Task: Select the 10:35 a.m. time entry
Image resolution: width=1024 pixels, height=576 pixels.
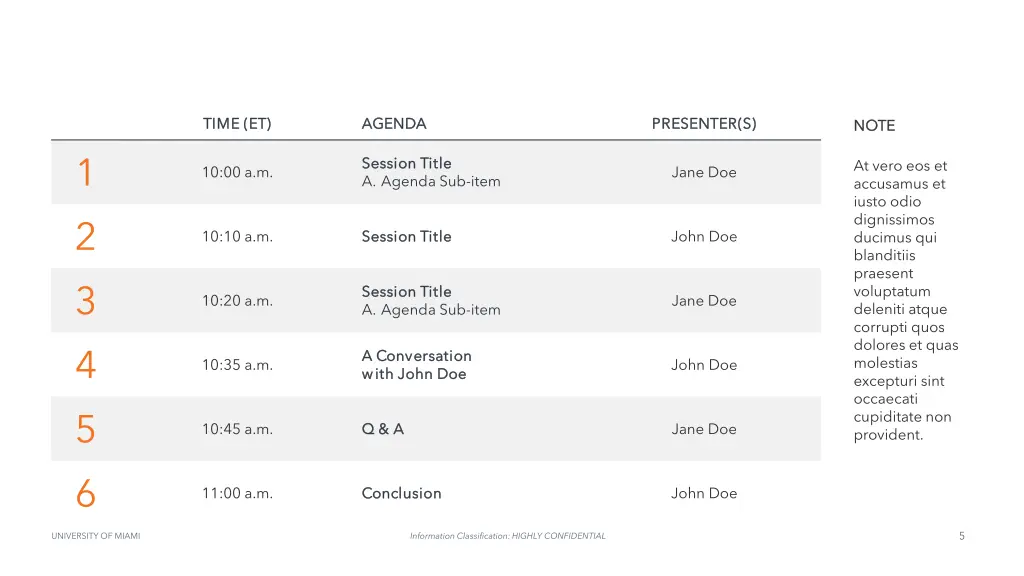Action: tap(238, 364)
